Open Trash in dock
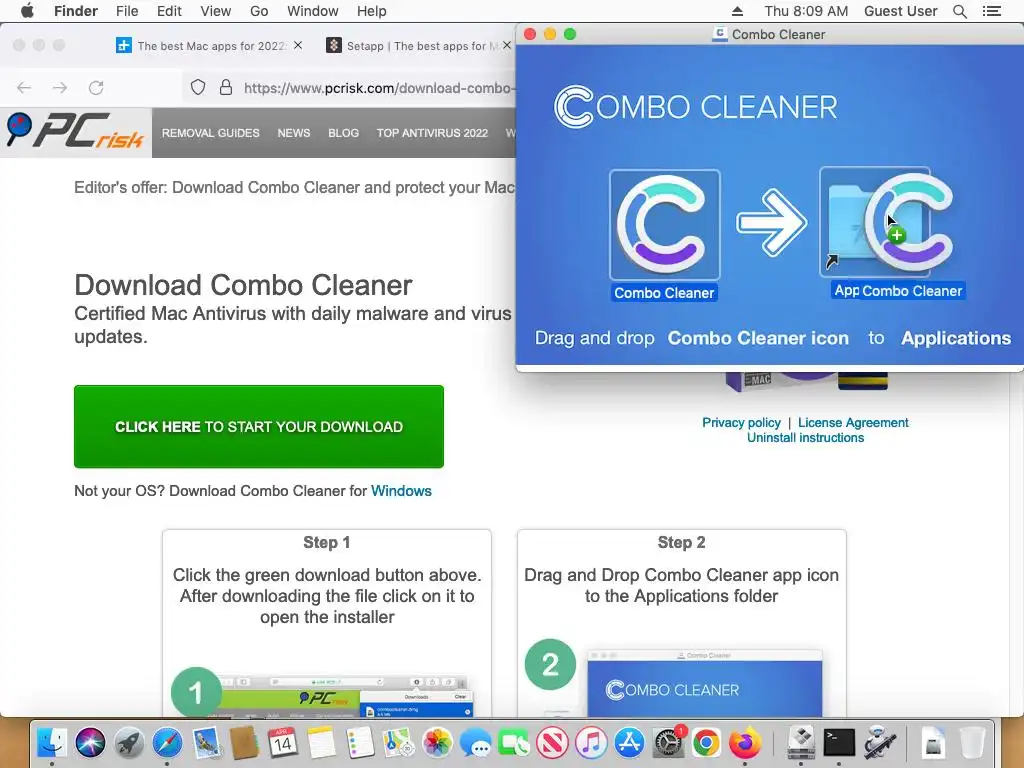This screenshot has width=1024, height=768. [x=972, y=743]
